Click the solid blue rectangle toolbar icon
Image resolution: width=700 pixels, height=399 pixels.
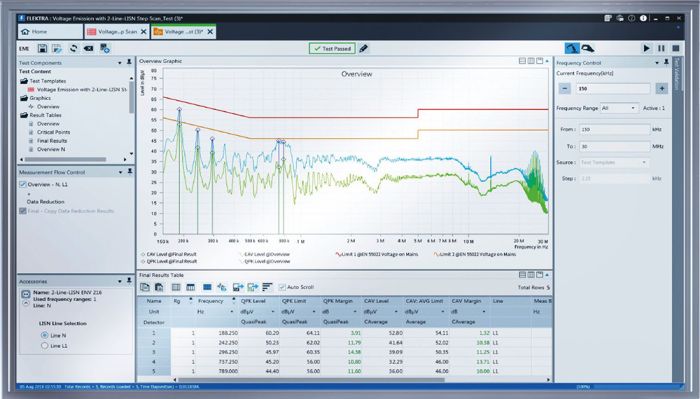point(207,287)
